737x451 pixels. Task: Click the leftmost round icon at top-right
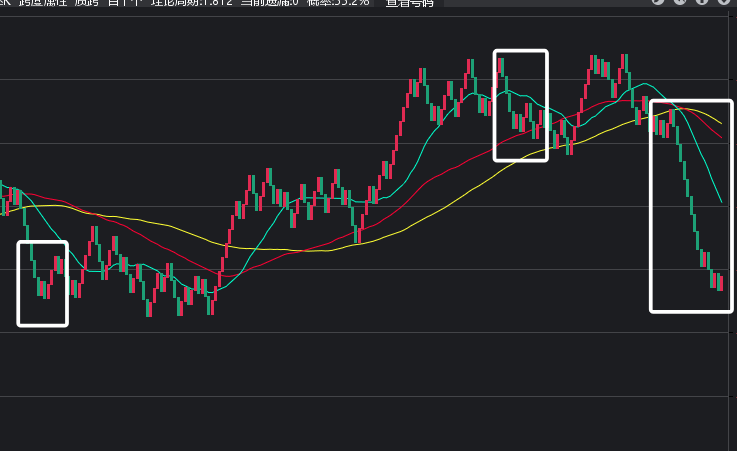pyautogui.click(x=658, y=3)
